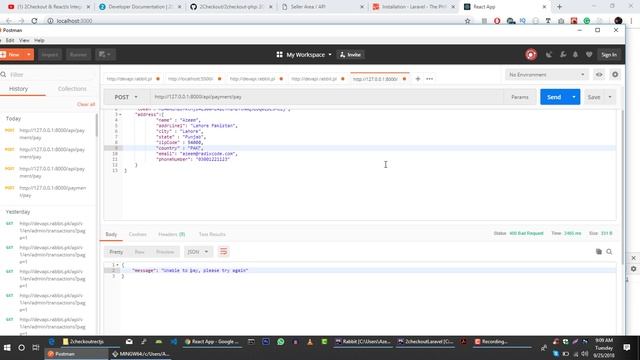Click the Import button
Screen dimensions: 640x360
pos(49,54)
